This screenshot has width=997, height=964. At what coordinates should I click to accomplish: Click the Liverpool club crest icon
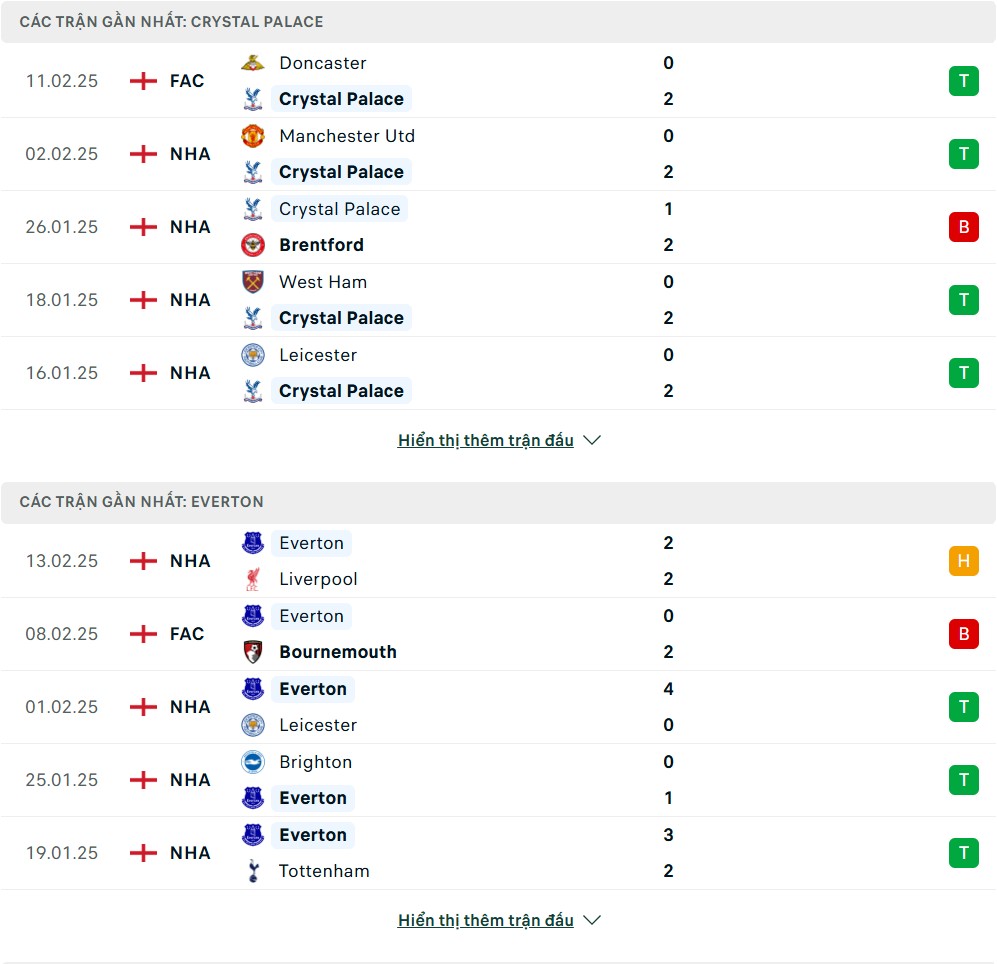253,579
